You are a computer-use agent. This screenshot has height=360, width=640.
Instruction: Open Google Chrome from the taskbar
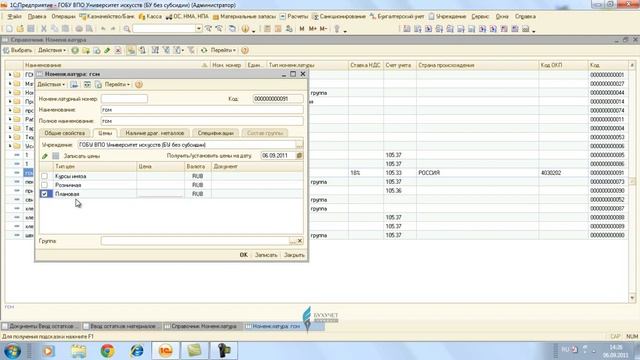pyautogui.click(x=108, y=351)
